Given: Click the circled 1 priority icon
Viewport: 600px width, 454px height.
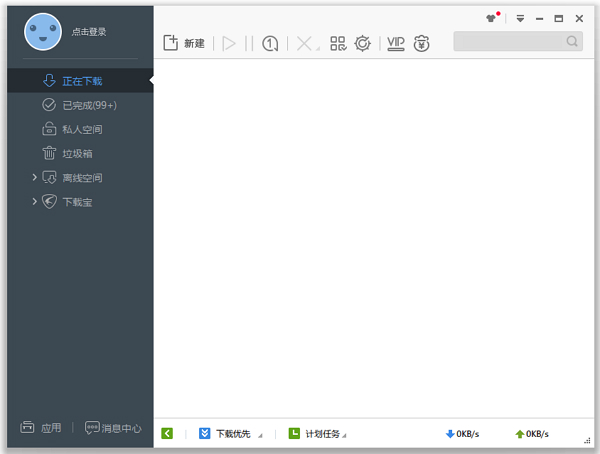Looking at the screenshot, I should [270, 43].
